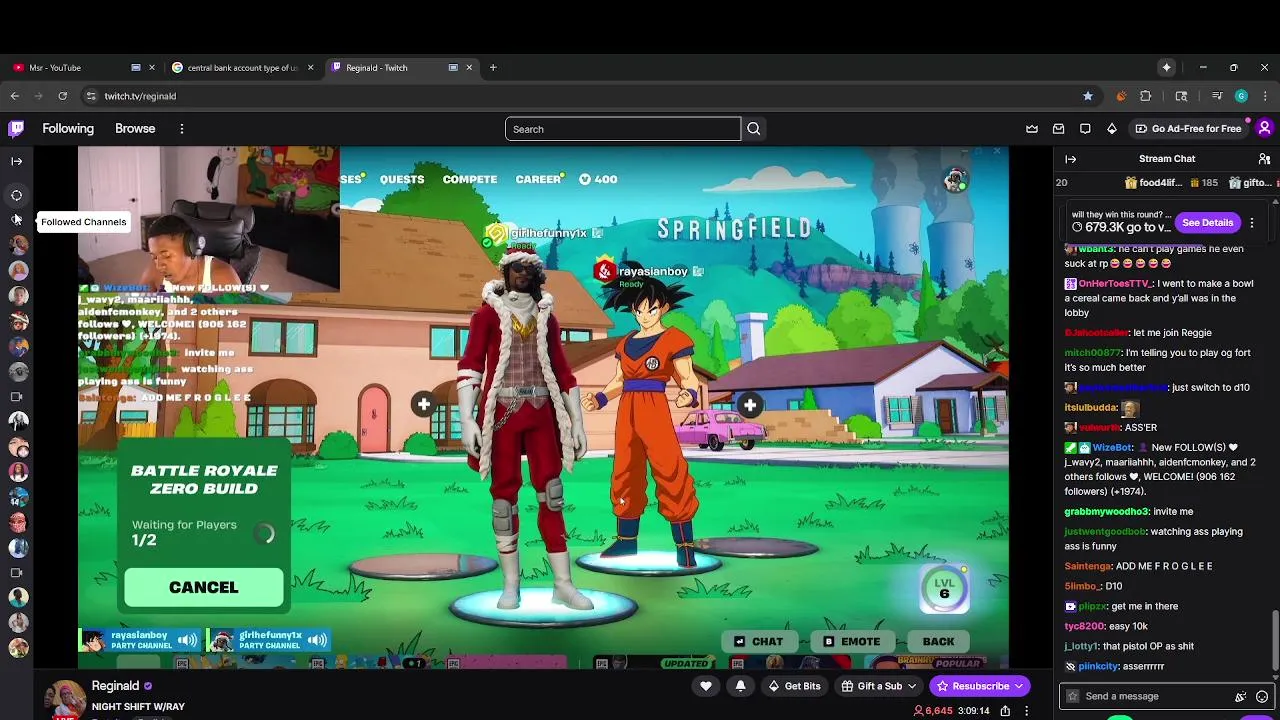Open Prime Loot crown icon
The height and width of the screenshot is (720, 1280).
coord(1032,129)
